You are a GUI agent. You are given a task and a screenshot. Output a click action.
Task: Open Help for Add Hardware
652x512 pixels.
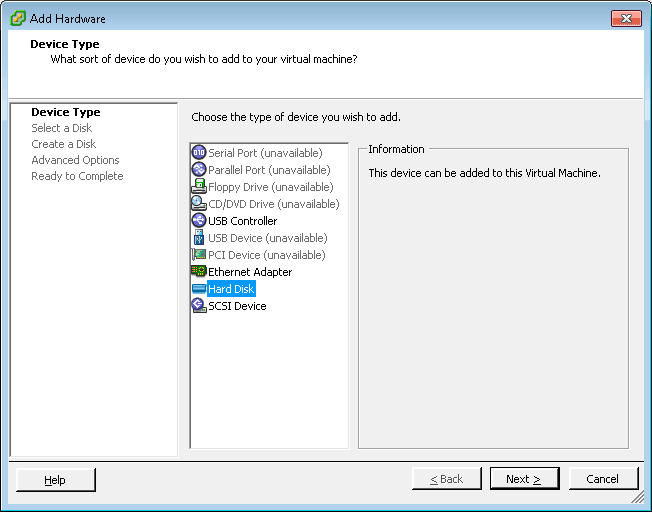coord(55,480)
